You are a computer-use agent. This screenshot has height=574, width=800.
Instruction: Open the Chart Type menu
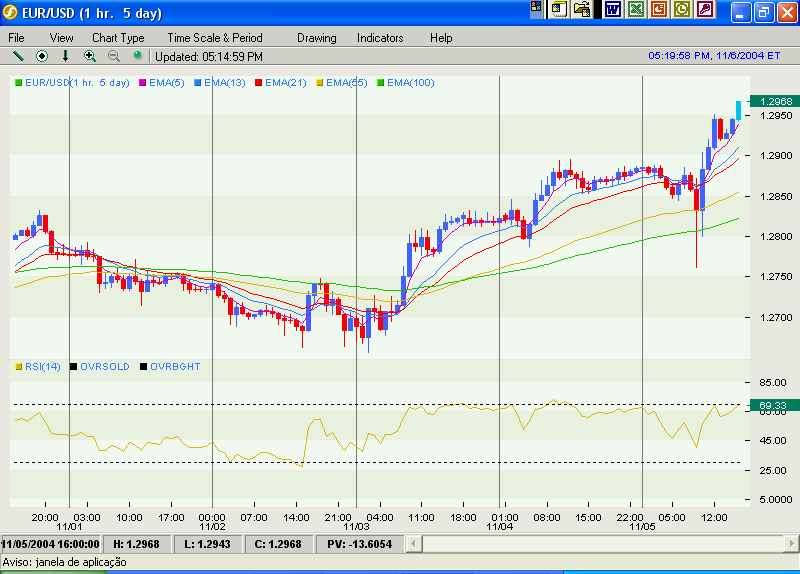[x=118, y=38]
